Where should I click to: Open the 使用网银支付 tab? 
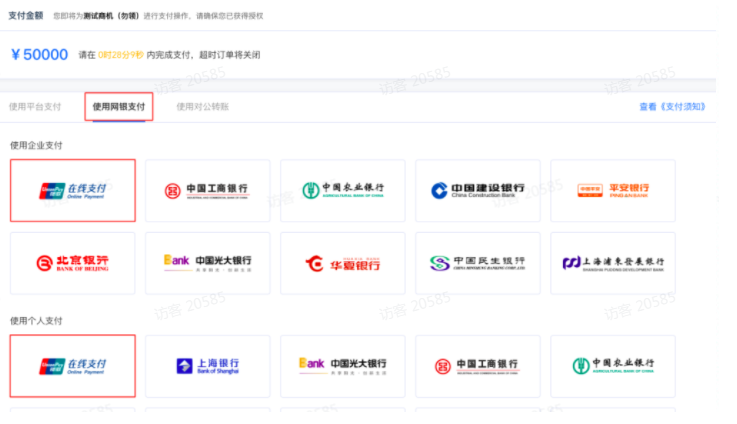pos(119,107)
